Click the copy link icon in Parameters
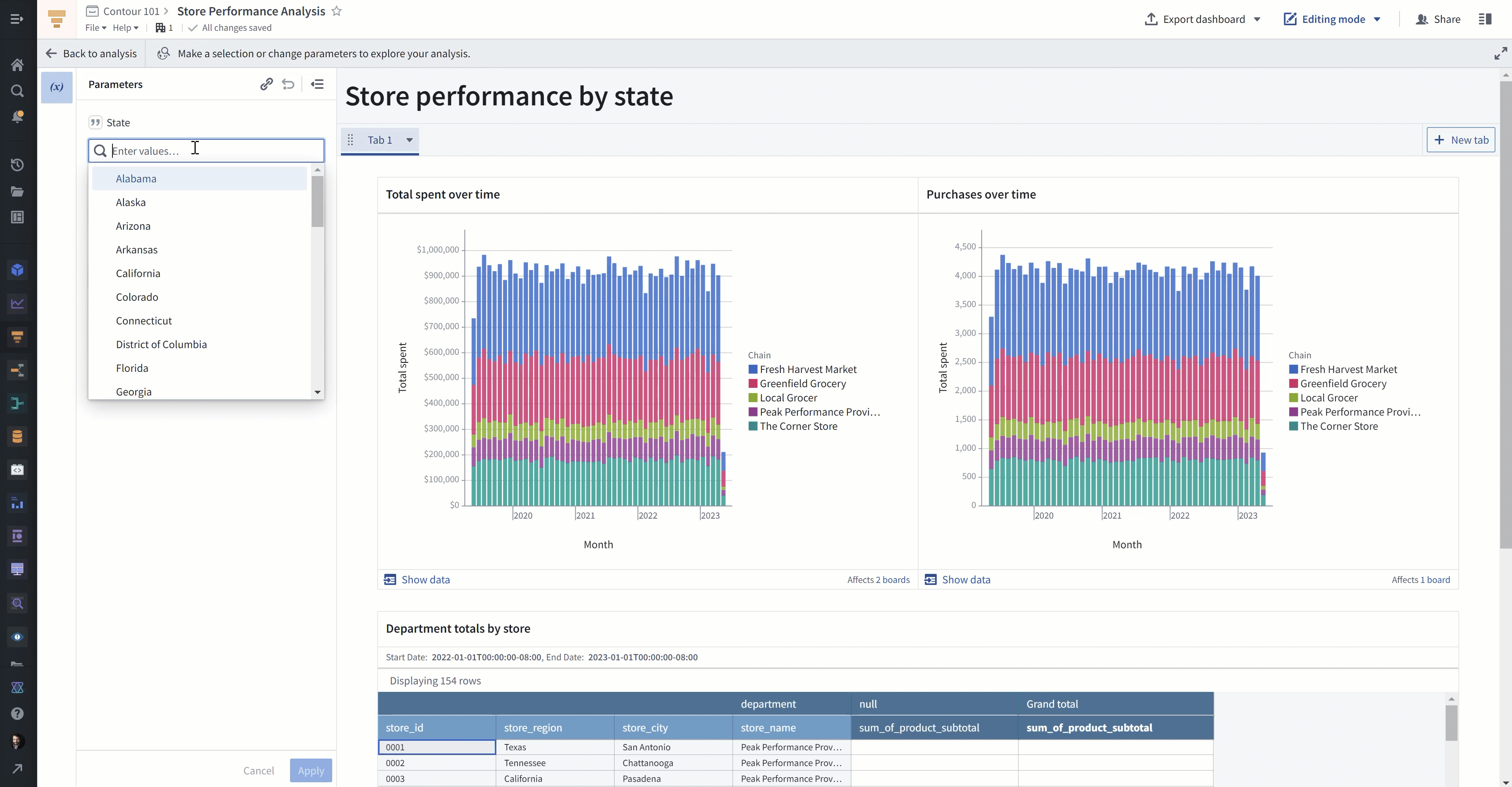The image size is (1512, 787). pyautogui.click(x=266, y=84)
